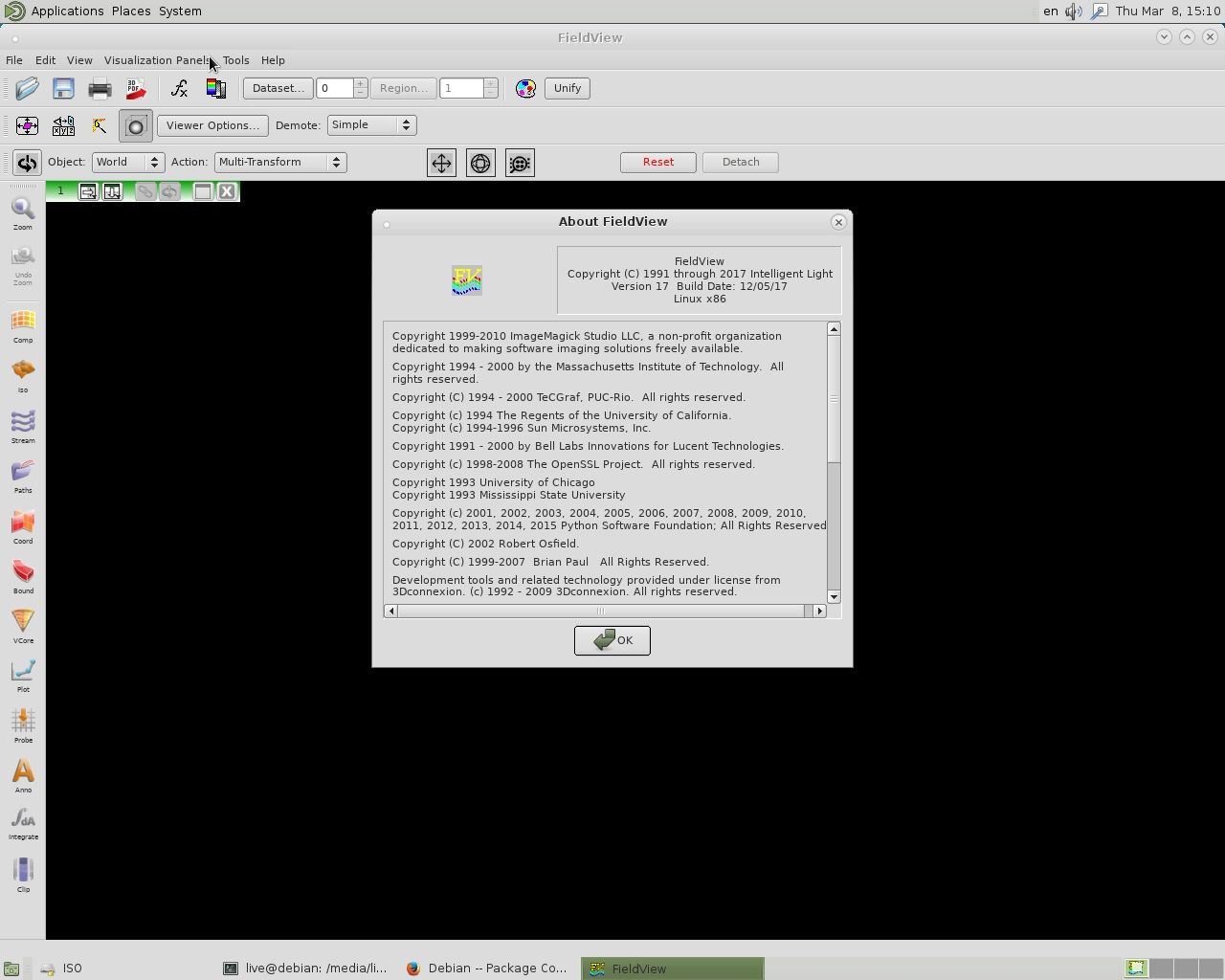
Task: Select the four-way translate arrows icon
Action: [x=441, y=163]
